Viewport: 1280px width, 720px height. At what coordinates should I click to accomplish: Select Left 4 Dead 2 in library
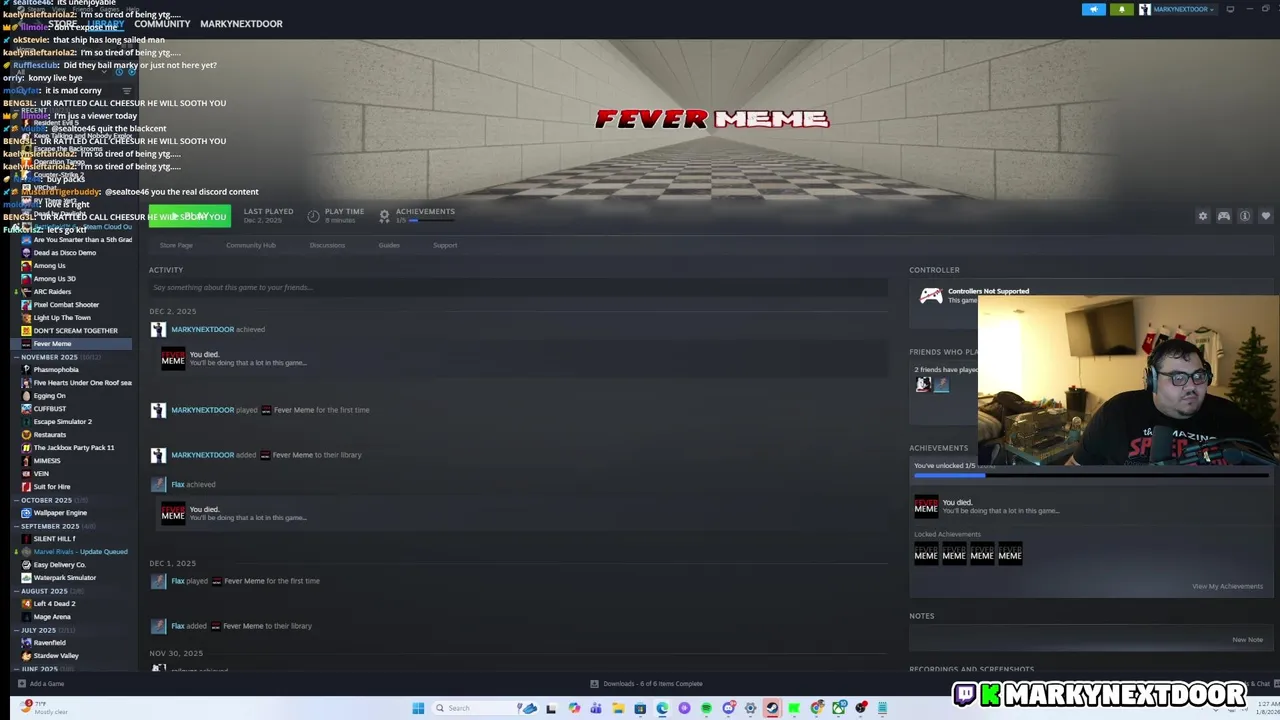[x=54, y=604]
